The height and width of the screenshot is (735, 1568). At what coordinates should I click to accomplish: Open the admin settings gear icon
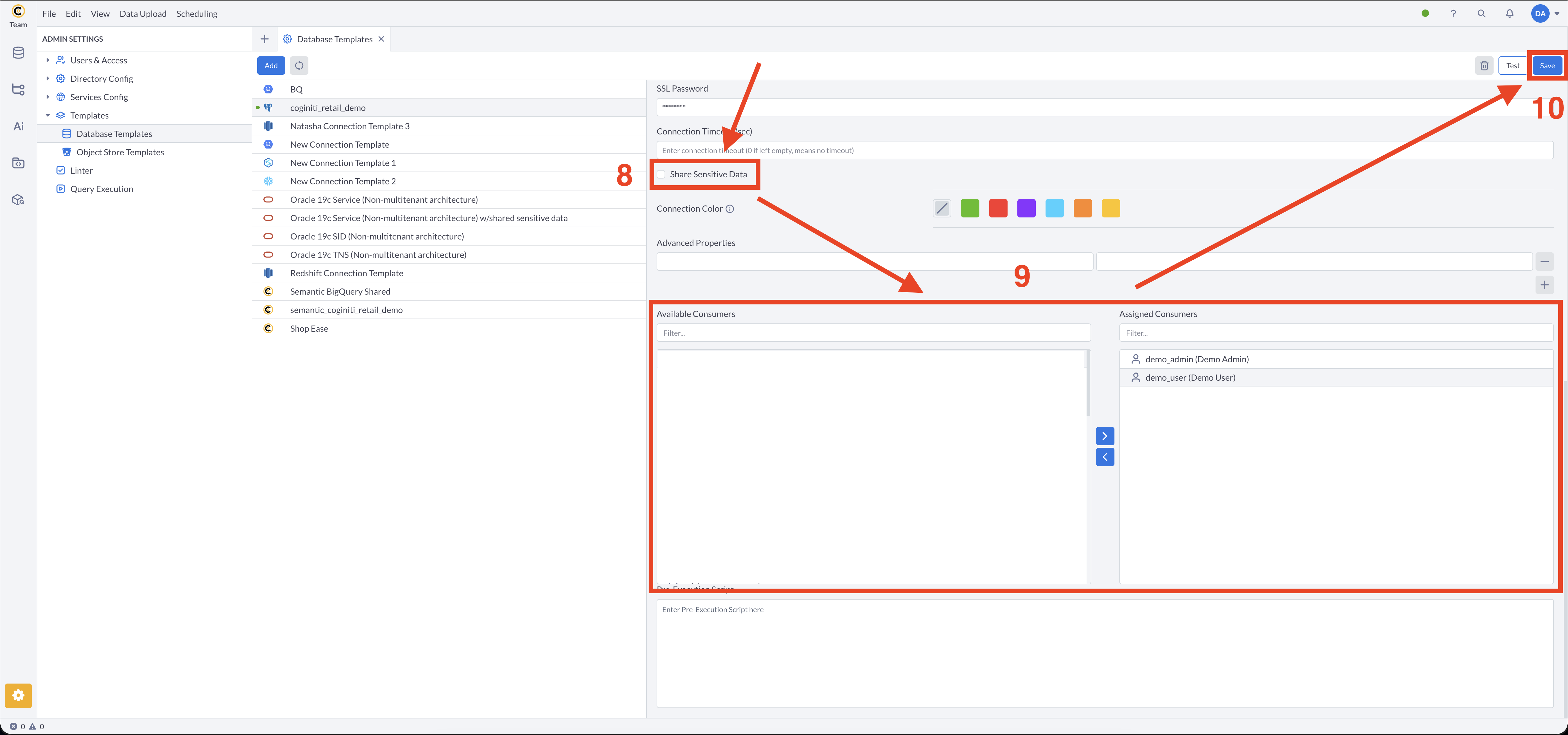[18, 695]
